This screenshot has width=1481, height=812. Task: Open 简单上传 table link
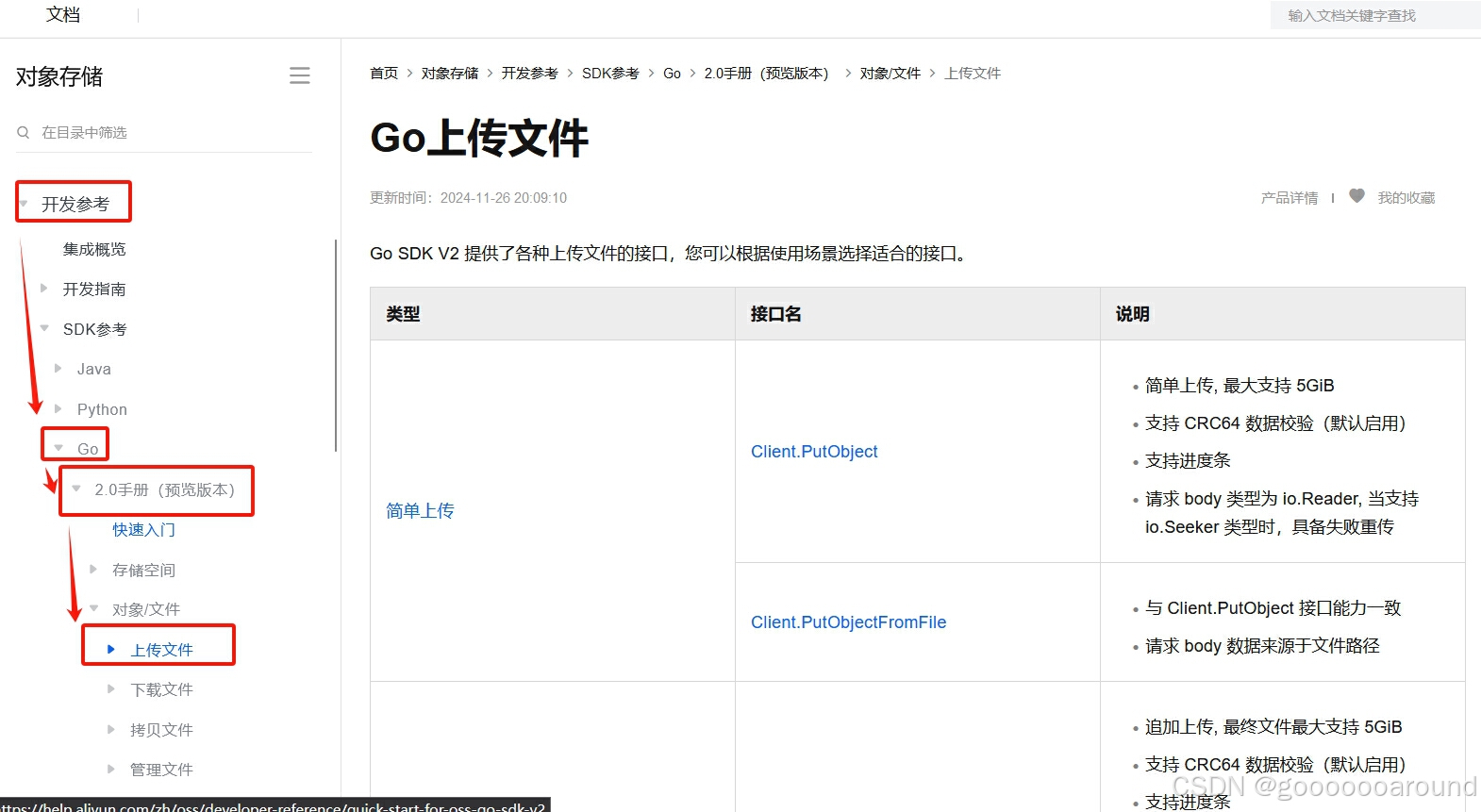click(x=420, y=510)
